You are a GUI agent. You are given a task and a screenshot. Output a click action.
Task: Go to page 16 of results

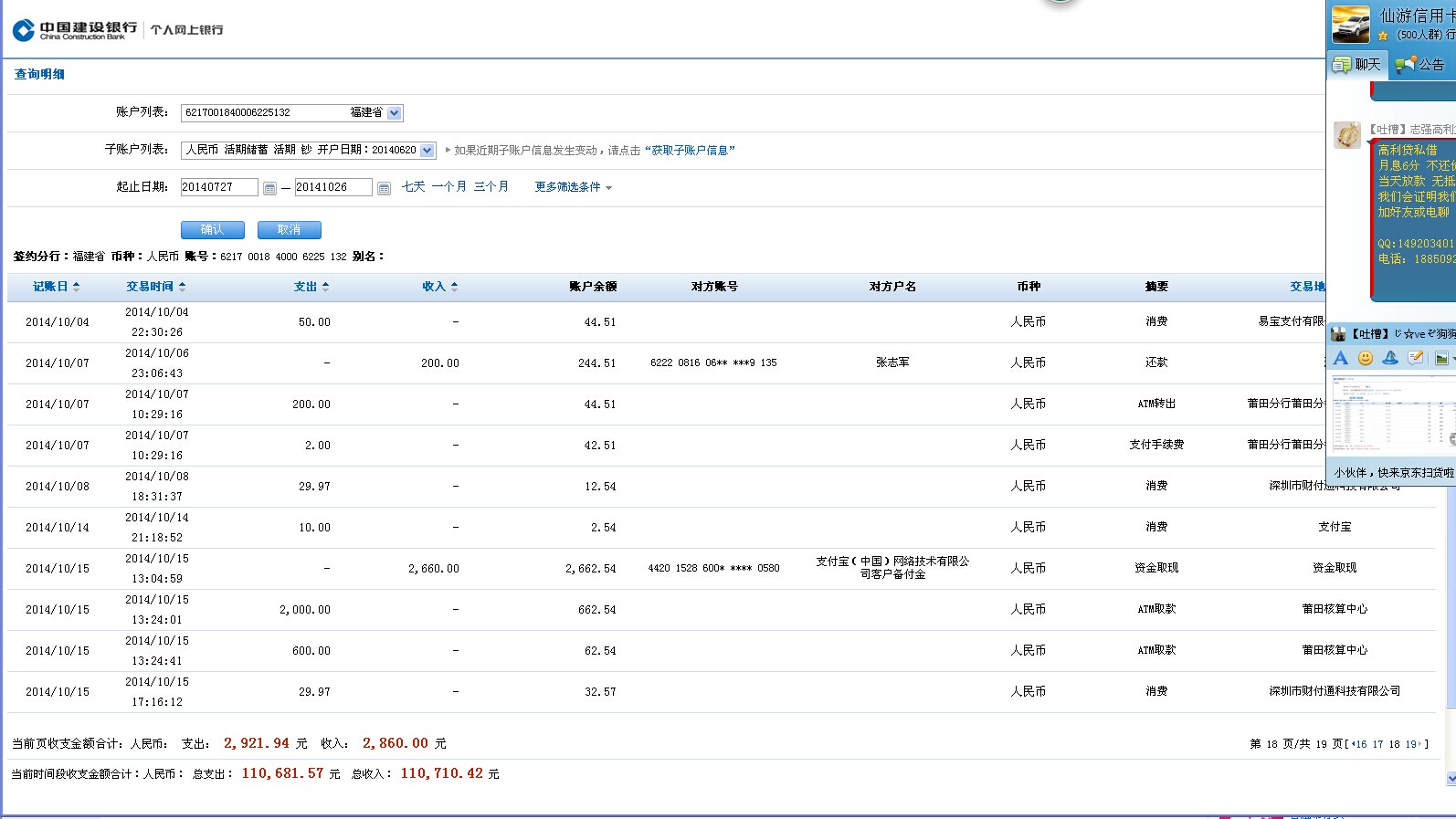click(1362, 744)
